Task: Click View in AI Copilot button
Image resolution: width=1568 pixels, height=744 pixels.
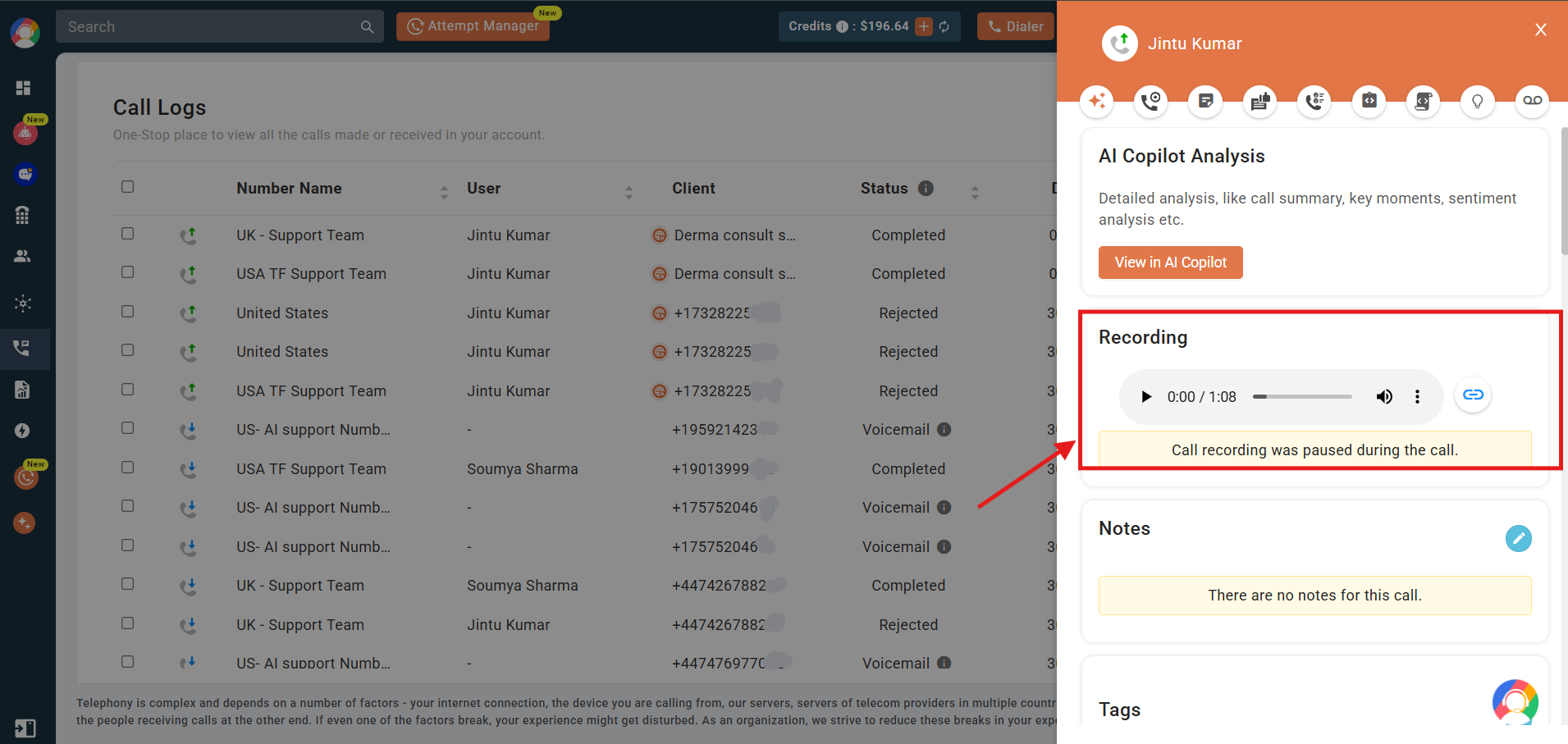Action: [x=1170, y=262]
